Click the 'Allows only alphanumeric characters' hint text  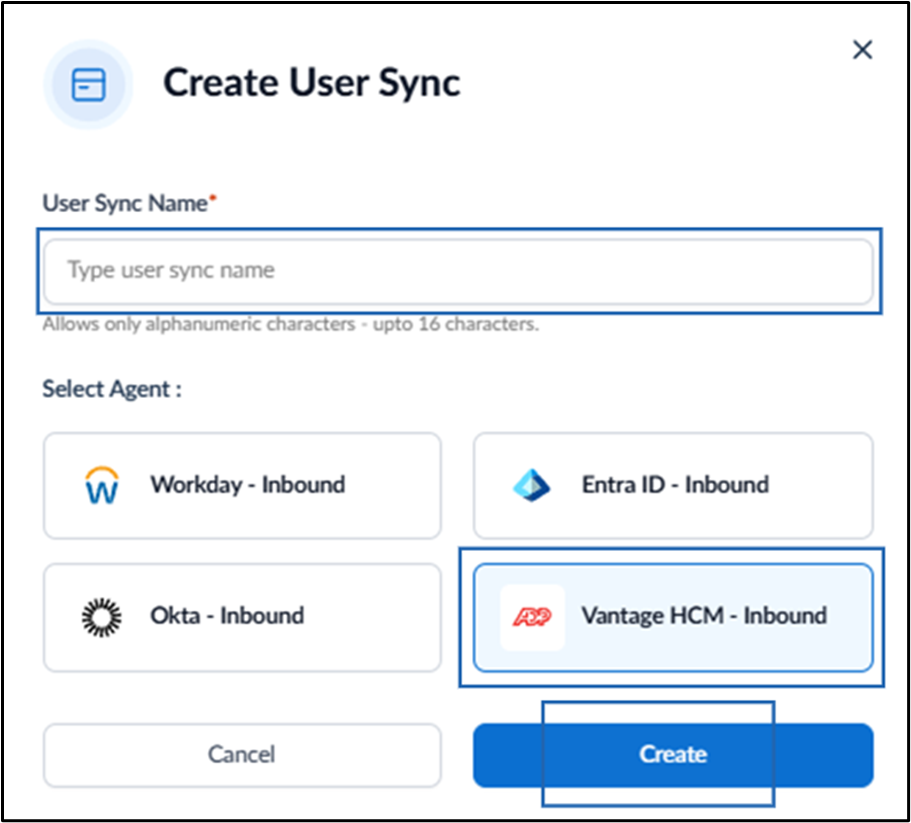tap(290, 324)
